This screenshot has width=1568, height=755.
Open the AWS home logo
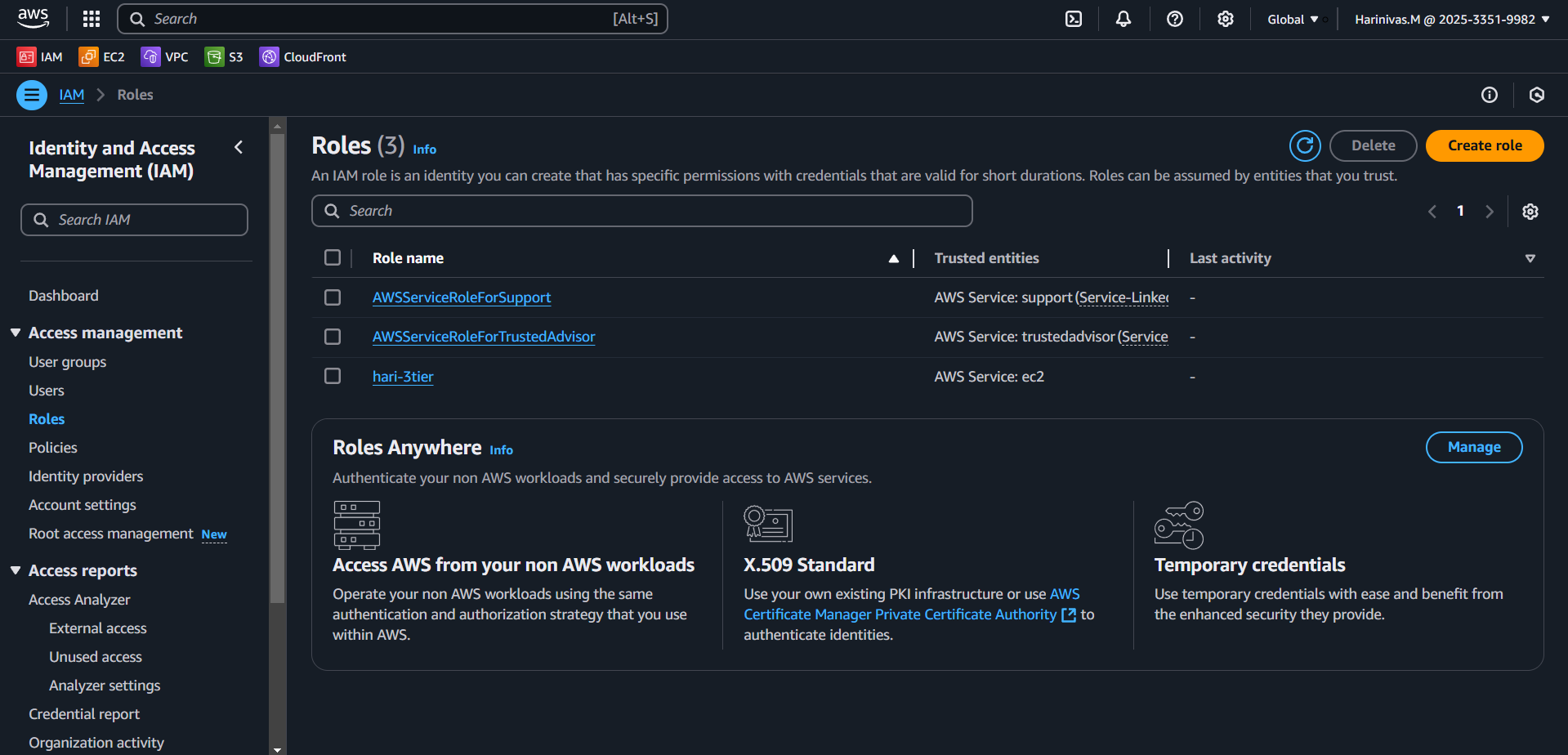(x=33, y=18)
